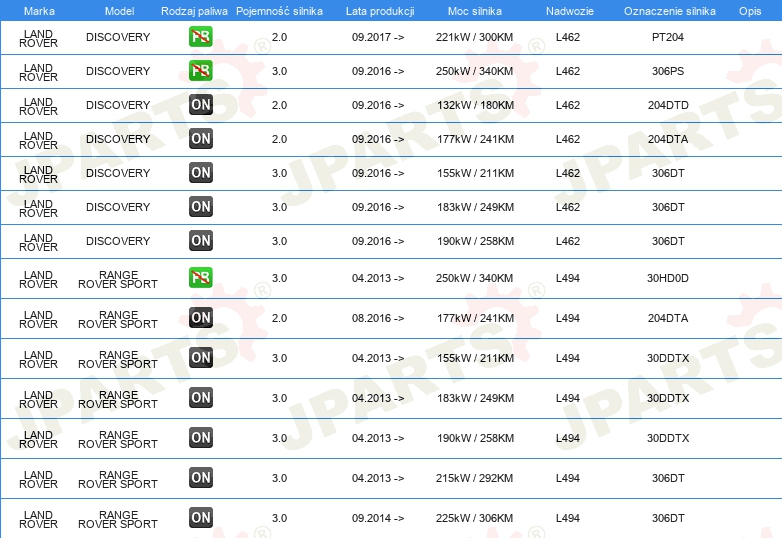The image size is (782, 538).
Task: Select engine code PT204
Action: point(667,37)
